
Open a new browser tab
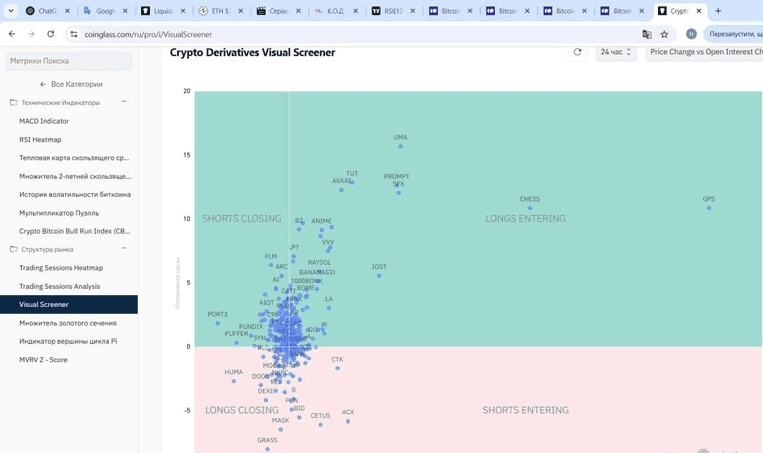[x=718, y=11]
